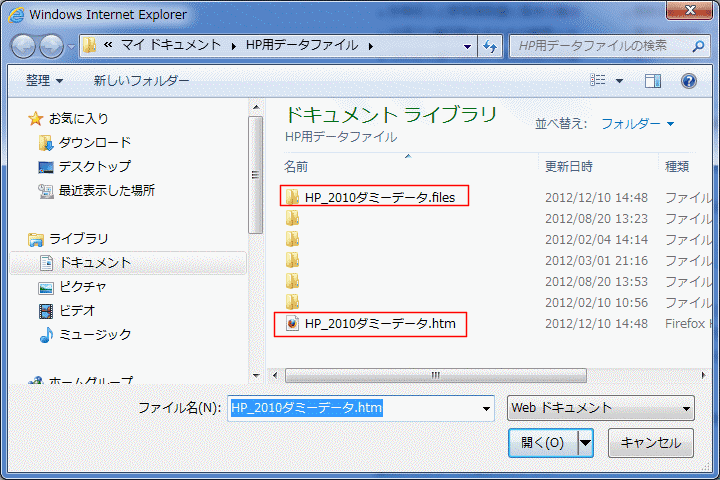Sort by the 種類 column header
Image resolution: width=720 pixels, height=480 pixels.
pos(677,166)
